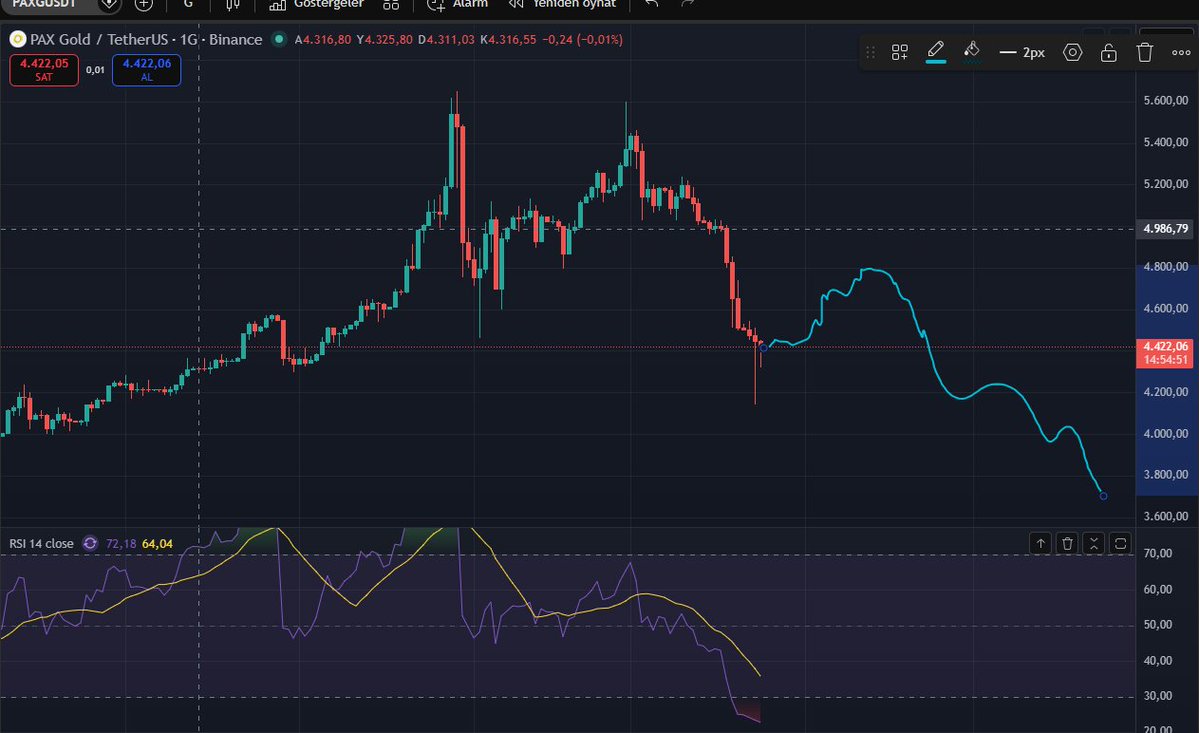Open the candlestick chart type selector
The image size is (1199, 733).
232,5
